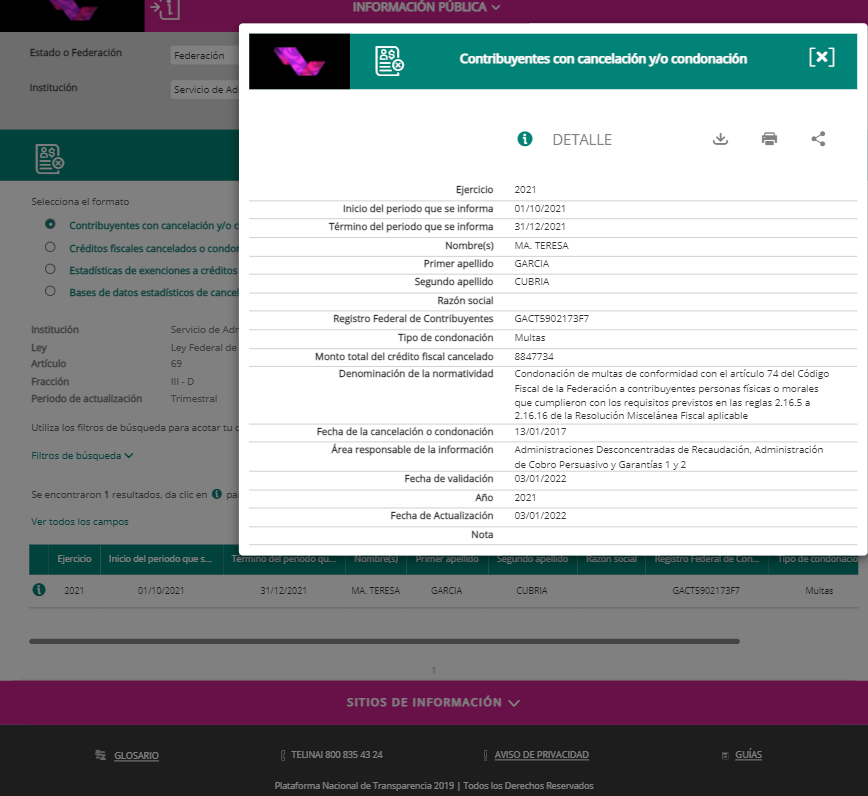Print the detail record
Screen dimensions: 868x796
(769, 138)
